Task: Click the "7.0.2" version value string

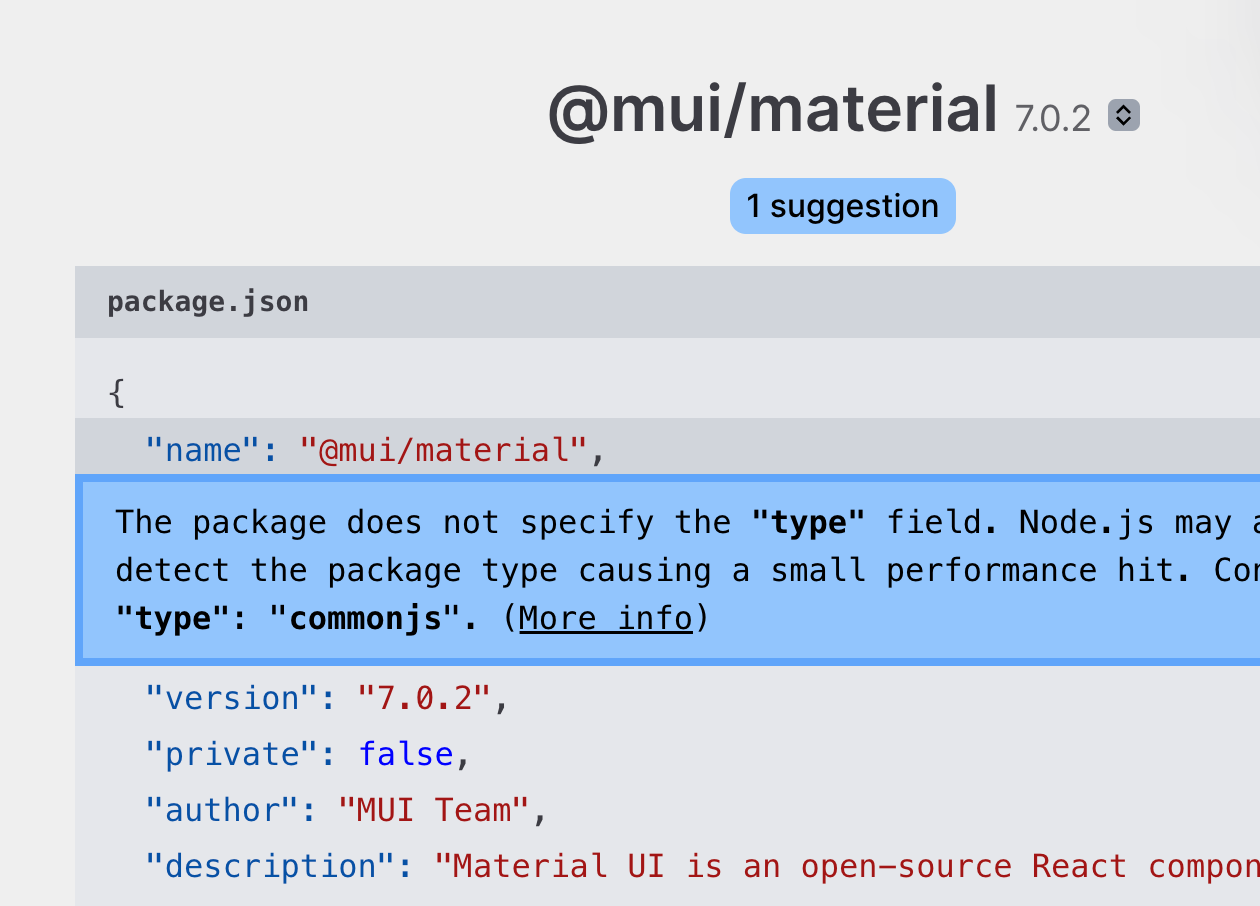Action: 424,698
